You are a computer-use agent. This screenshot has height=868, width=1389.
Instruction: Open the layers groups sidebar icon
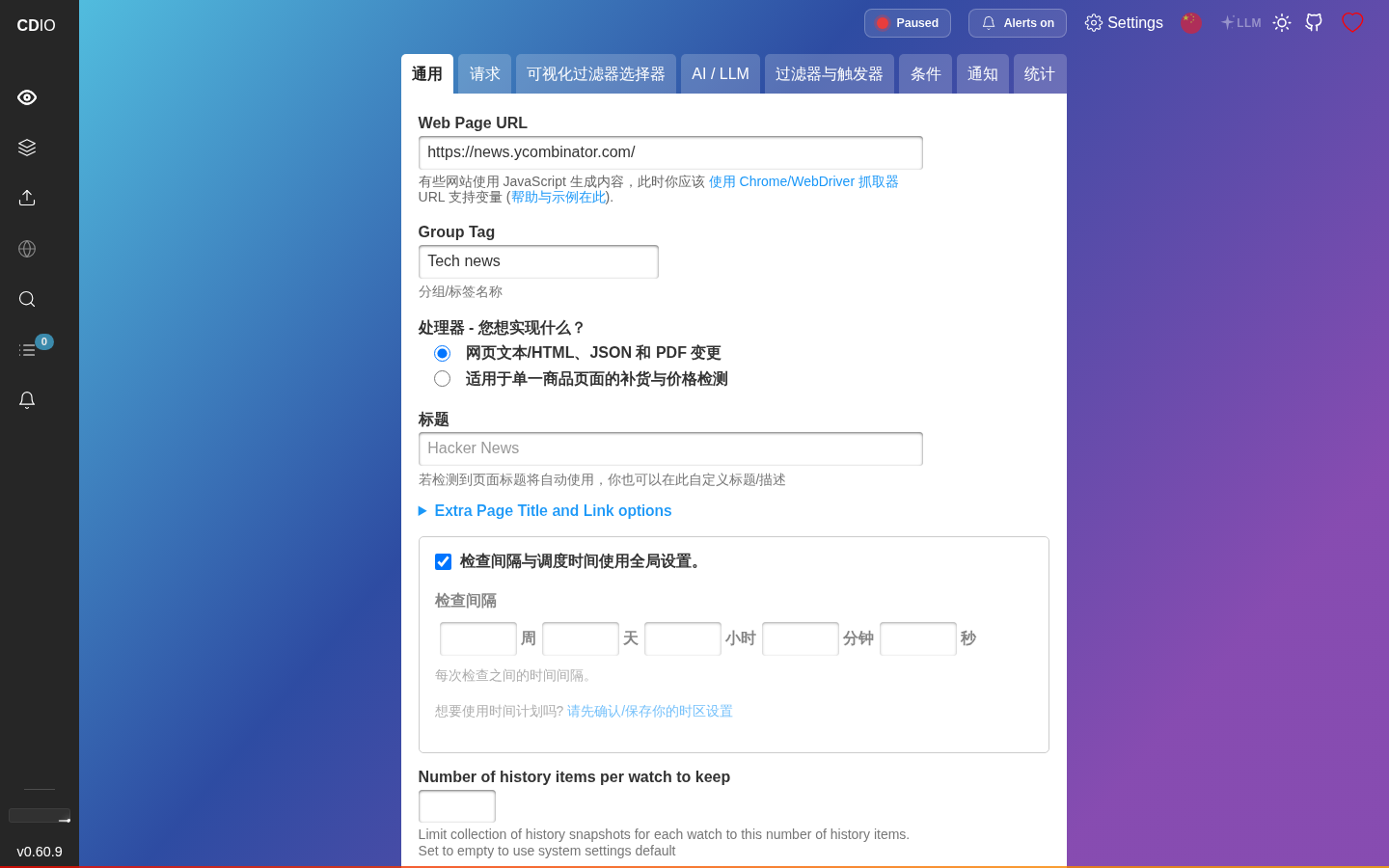27,148
